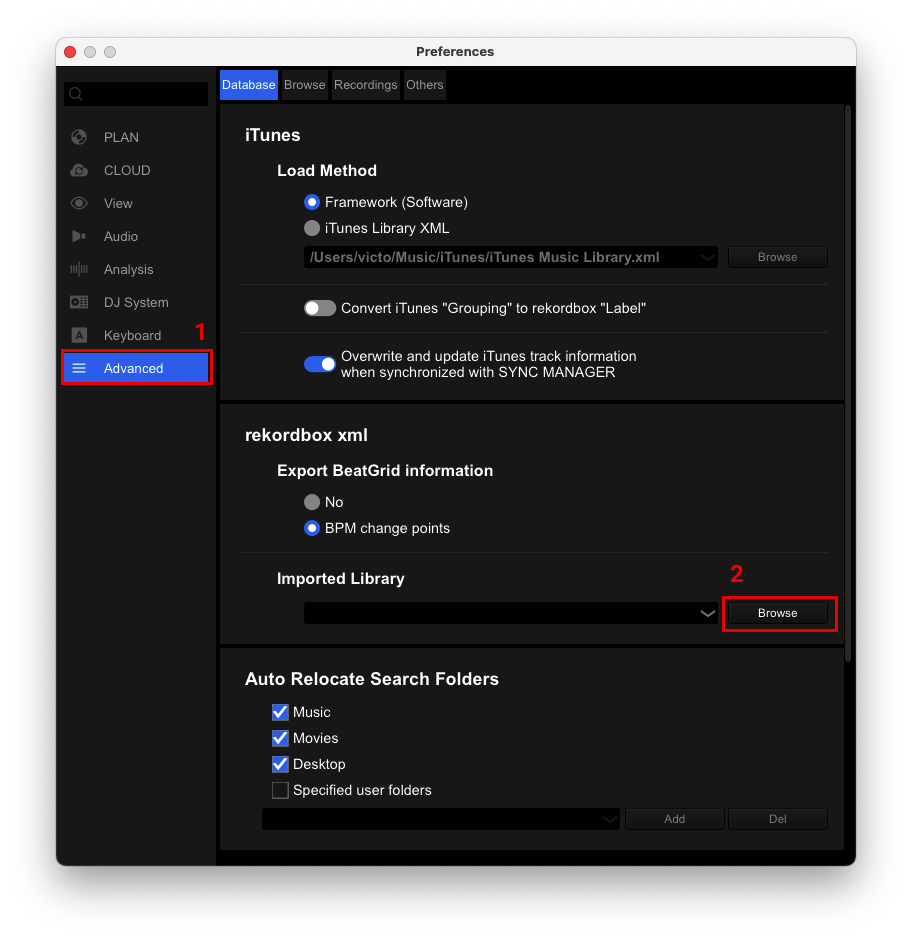Select iTunes Library XML radio button
This screenshot has height=940, width=912.
pos(312,228)
